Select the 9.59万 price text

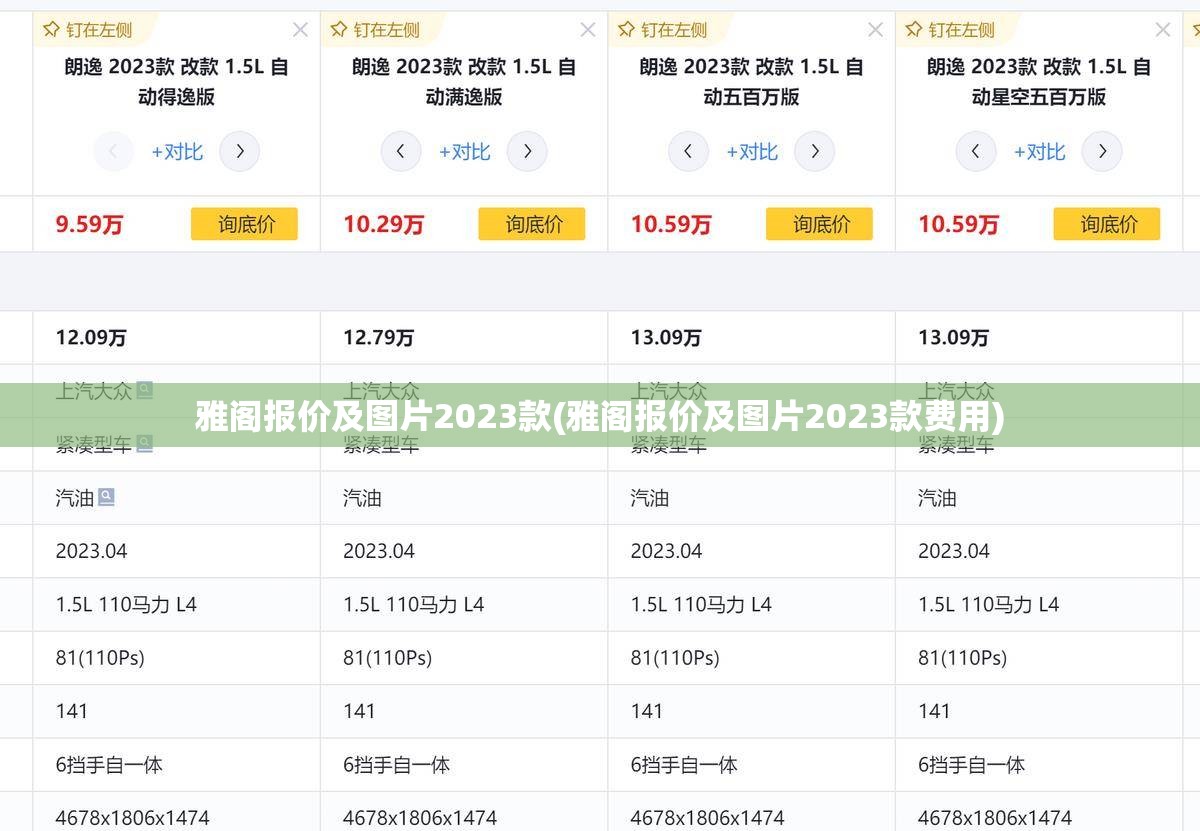[89, 224]
